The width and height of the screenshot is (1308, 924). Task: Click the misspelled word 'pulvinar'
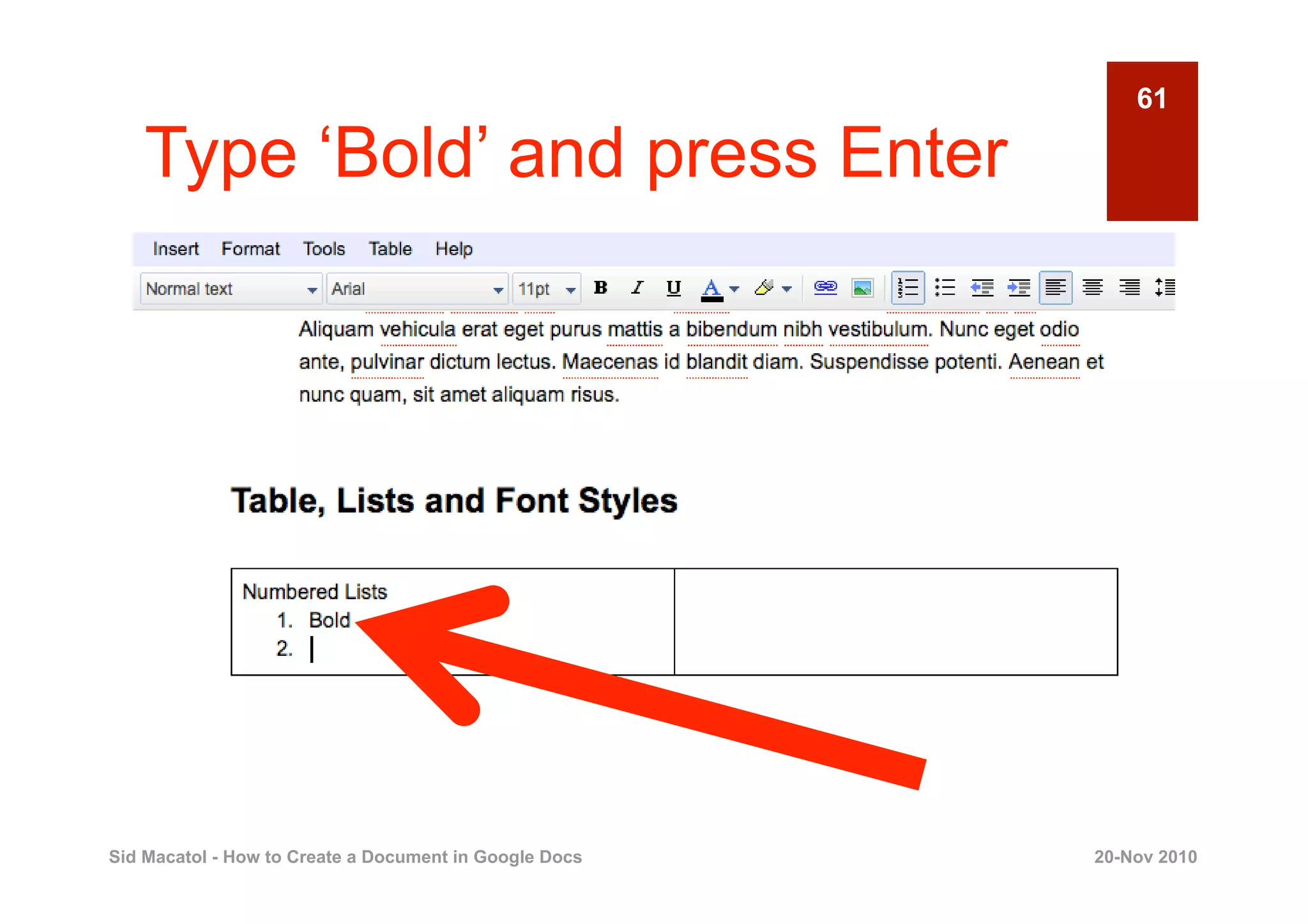click(x=387, y=363)
